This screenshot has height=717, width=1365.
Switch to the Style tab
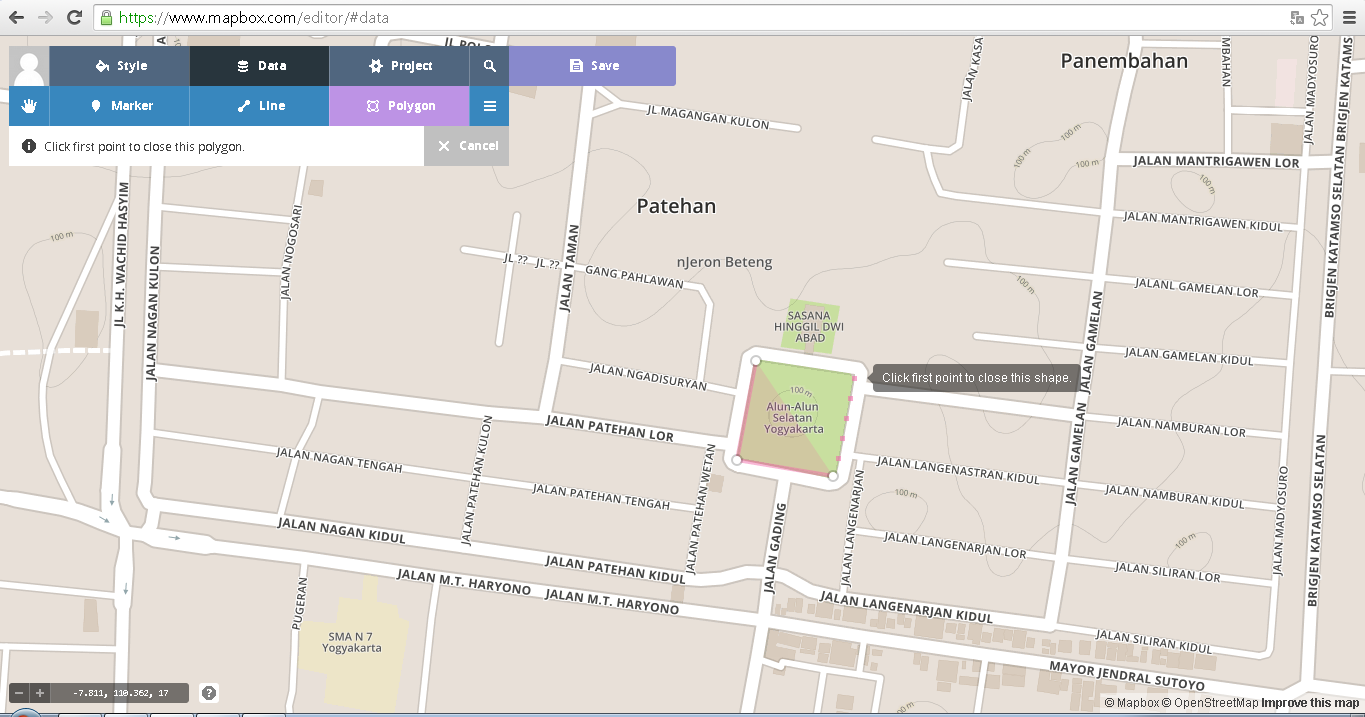point(118,65)
